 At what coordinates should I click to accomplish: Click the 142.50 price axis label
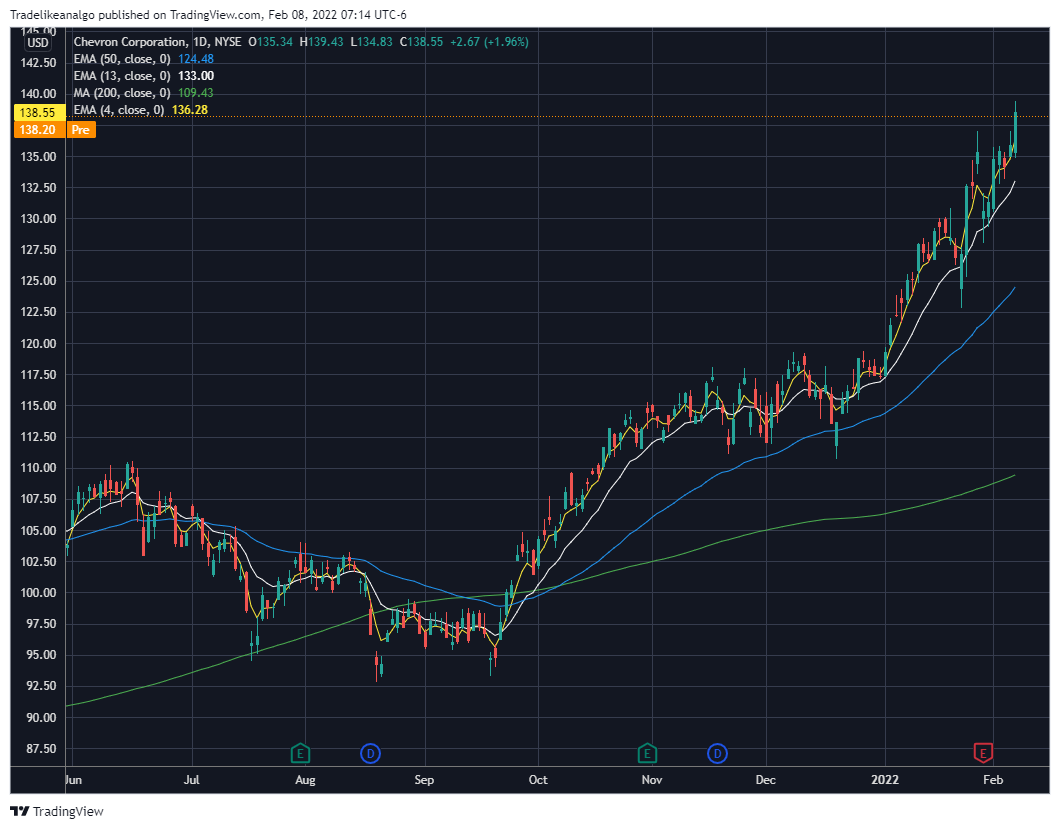point(39,63)
